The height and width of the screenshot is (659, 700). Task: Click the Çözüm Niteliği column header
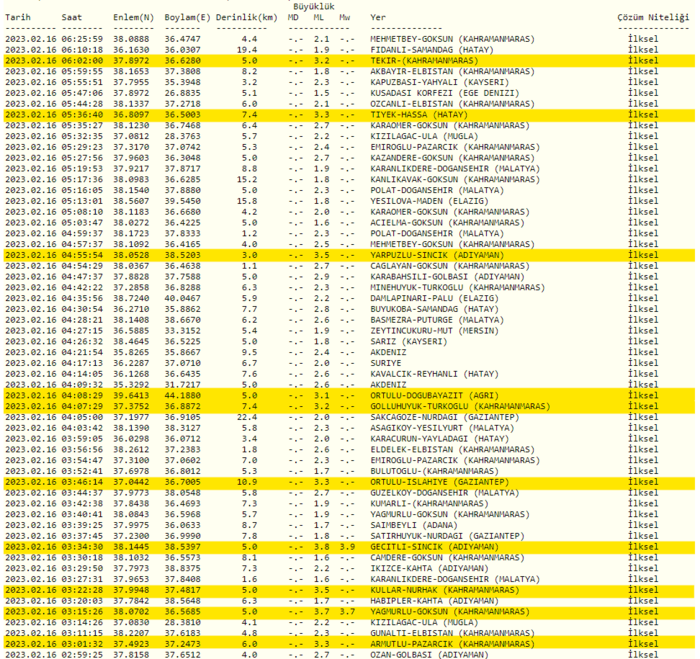(x=653, y=17)
